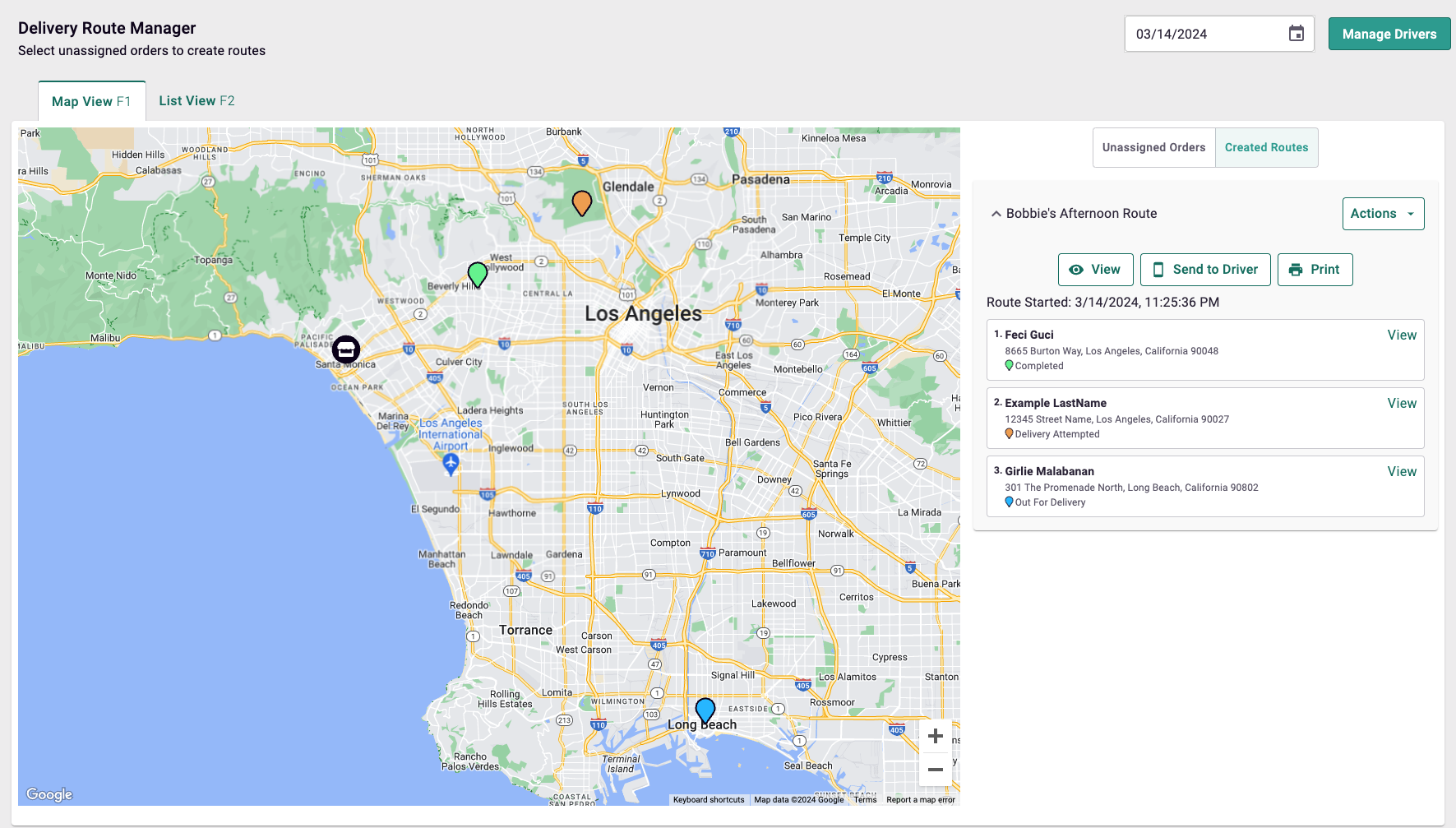Click the blue Out For Delivery pin
Viewport: 1456px width, 828px height.
pyautogui.click(x=705, y=710)
